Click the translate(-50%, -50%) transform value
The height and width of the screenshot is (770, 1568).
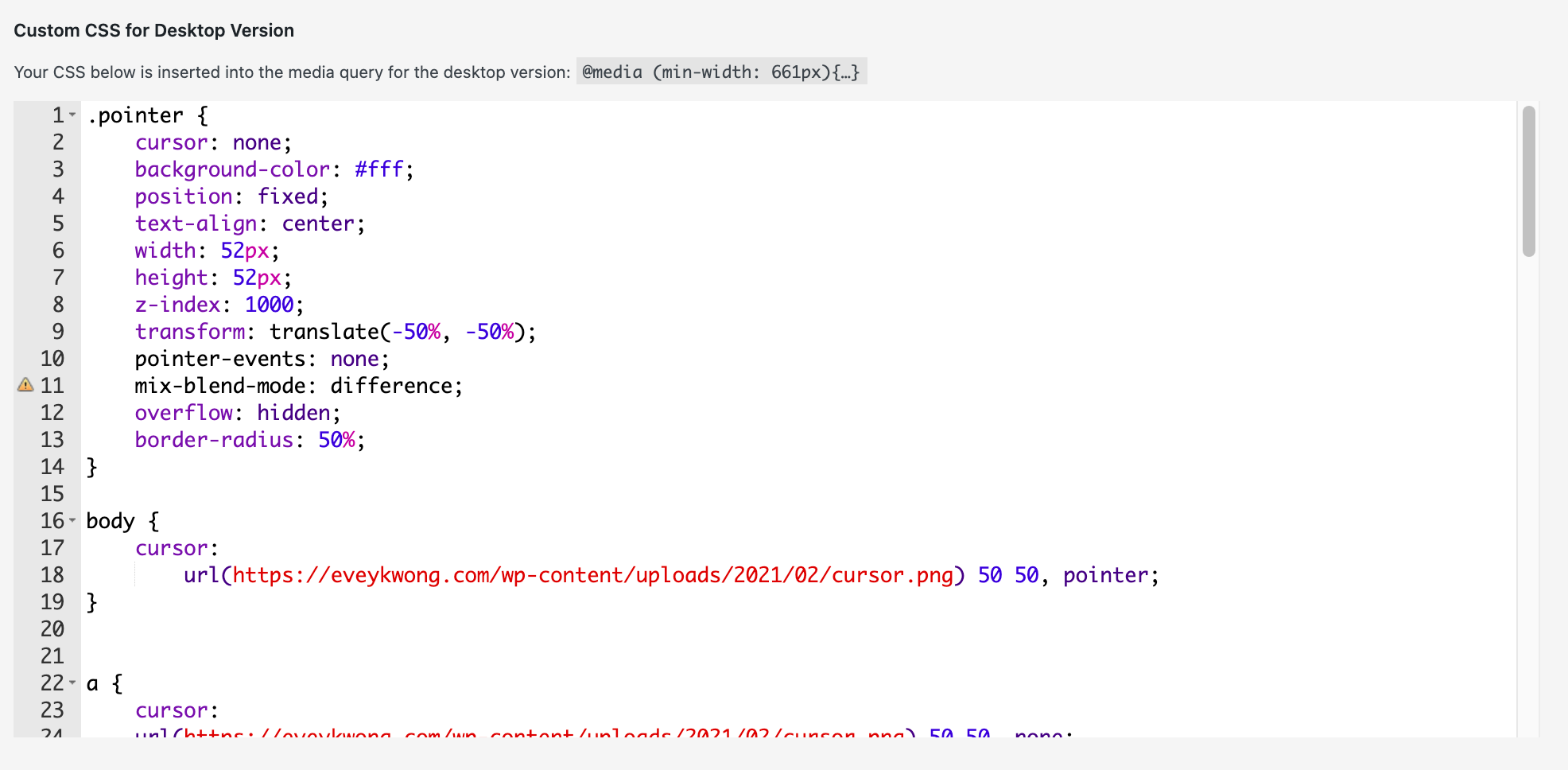[x=402, y=331]
